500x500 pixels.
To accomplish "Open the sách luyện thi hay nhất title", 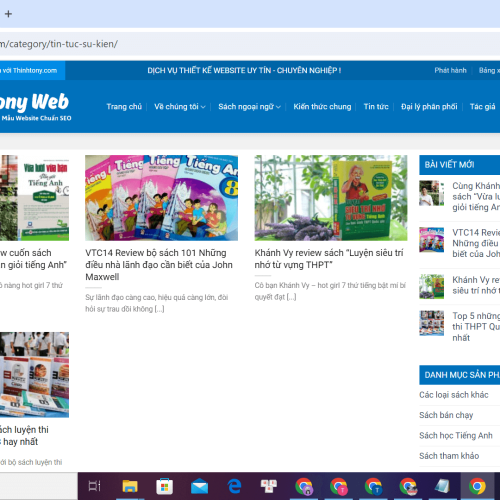I will pyautogui.click(x=24, y=436).
